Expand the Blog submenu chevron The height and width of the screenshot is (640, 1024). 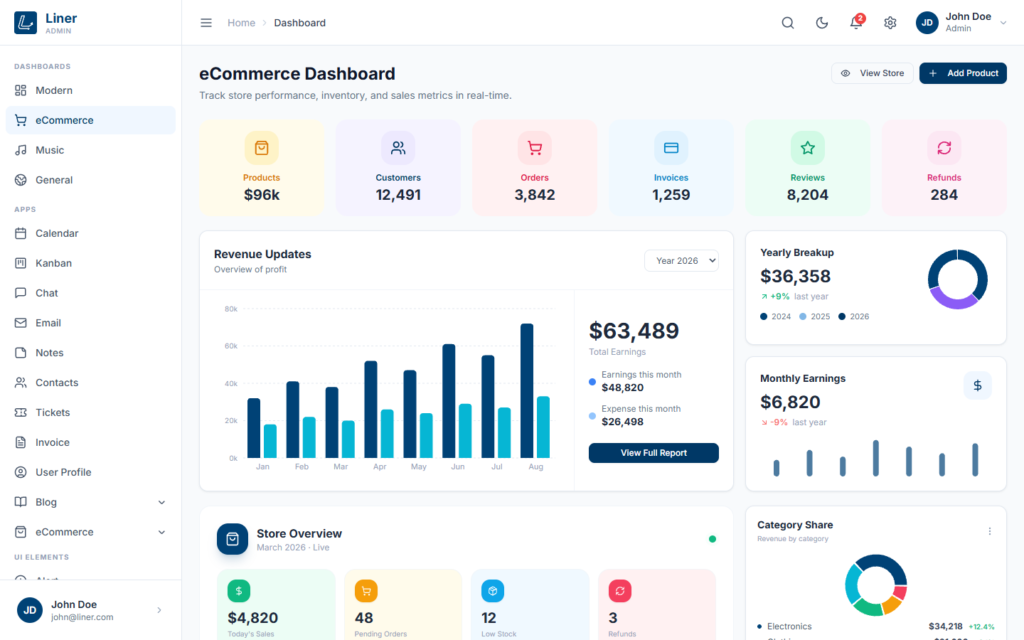coord(161,502)
